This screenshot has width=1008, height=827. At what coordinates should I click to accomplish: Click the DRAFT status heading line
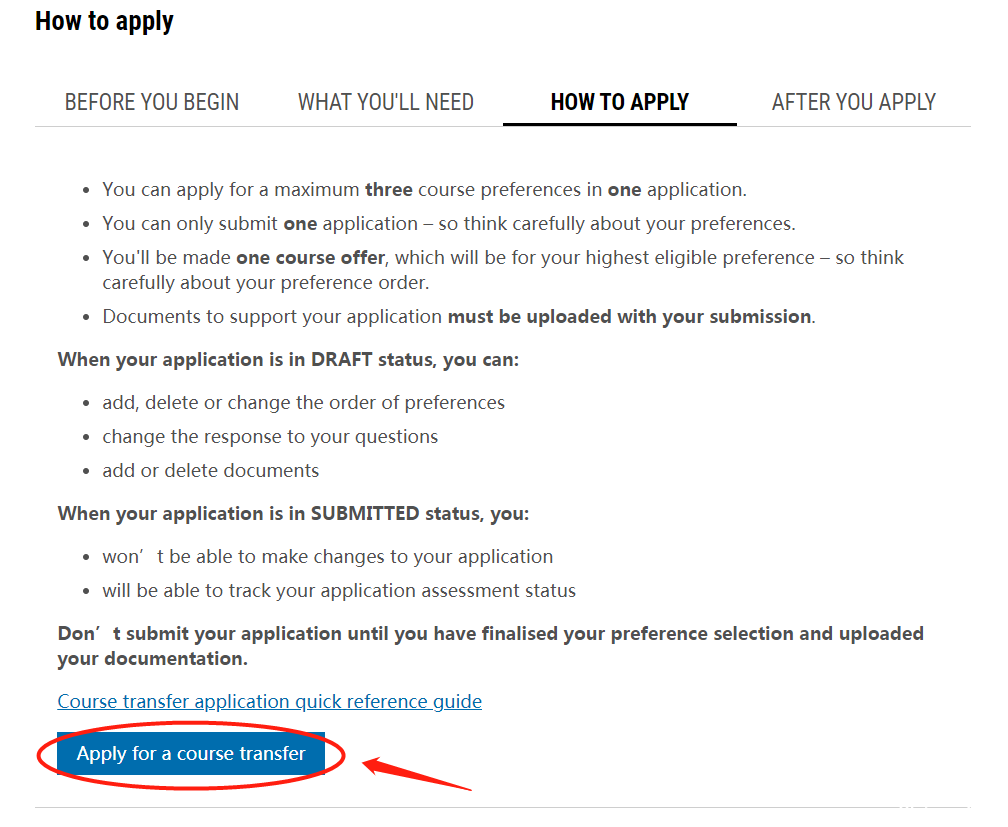pyautogui.click(x=288, y=359)
